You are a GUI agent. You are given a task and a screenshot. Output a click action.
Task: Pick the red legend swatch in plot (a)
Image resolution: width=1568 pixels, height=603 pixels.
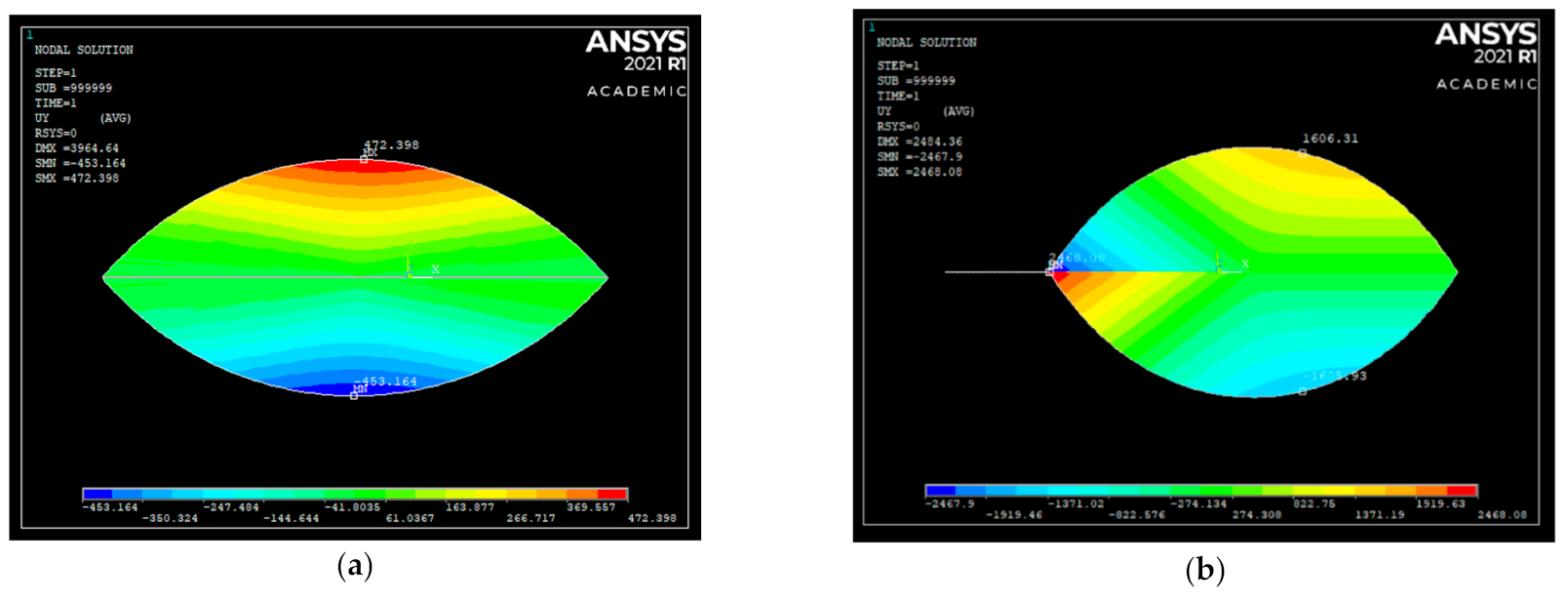click(x=612, y=495)
